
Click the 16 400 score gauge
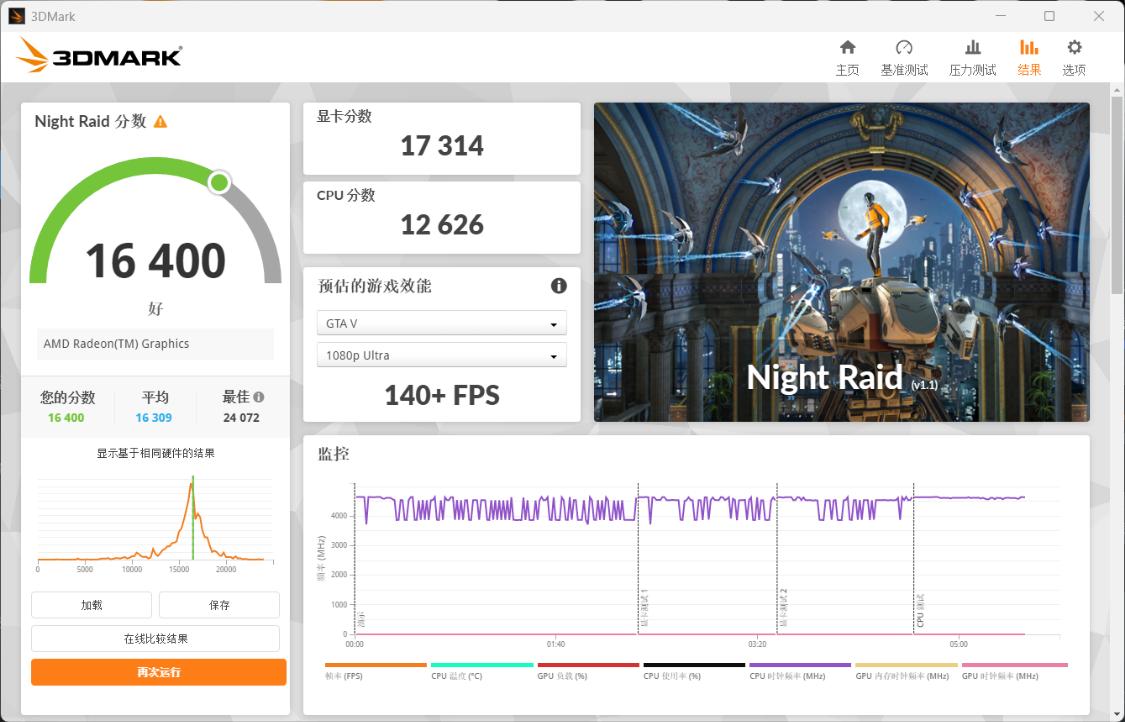[156, 222]
